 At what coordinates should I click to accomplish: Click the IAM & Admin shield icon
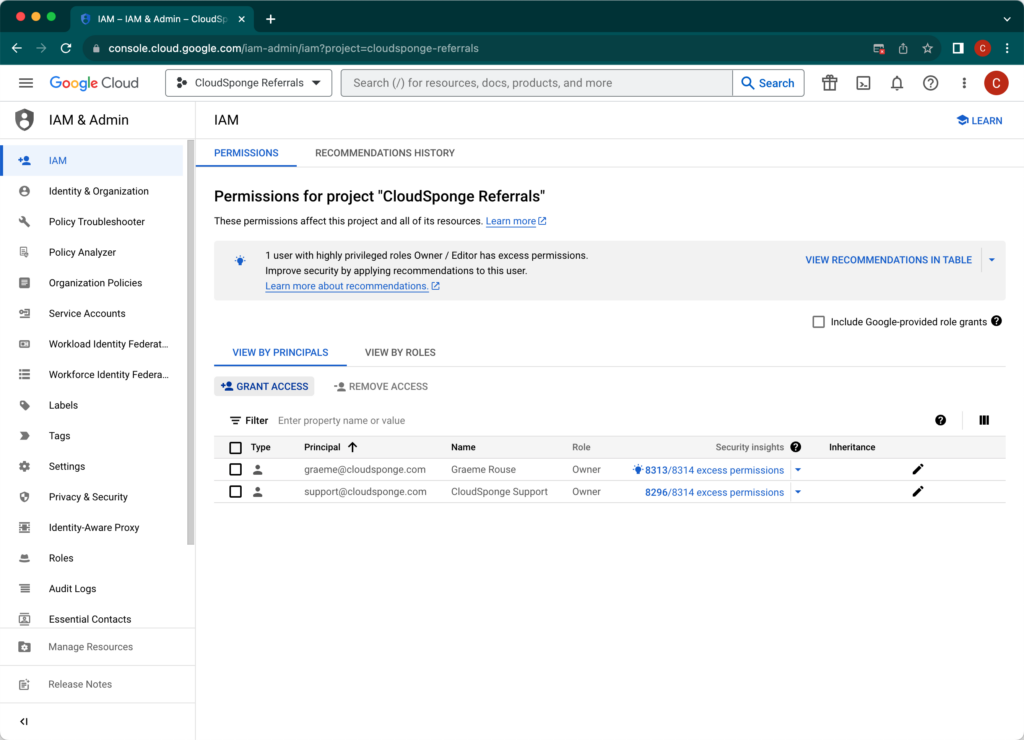pos(25,120)
